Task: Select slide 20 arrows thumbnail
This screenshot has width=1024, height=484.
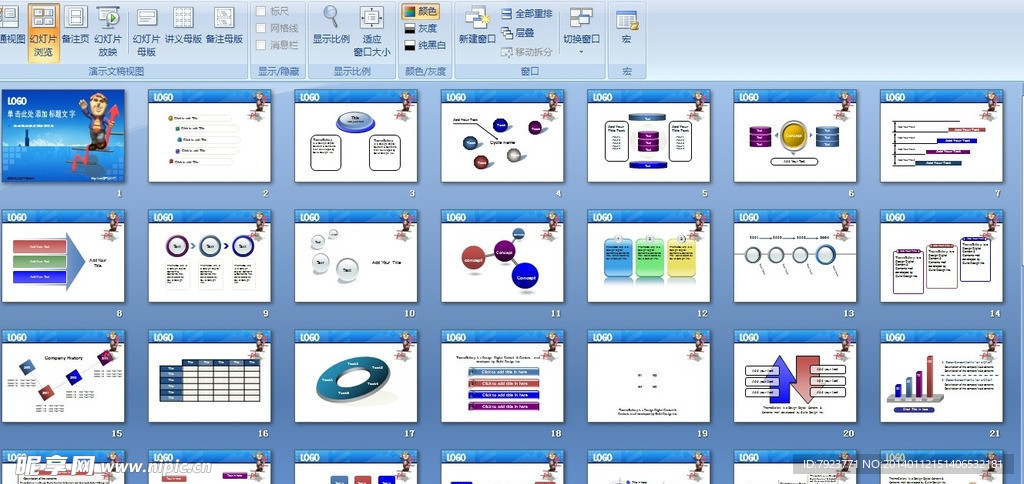Action: [794, 376]
